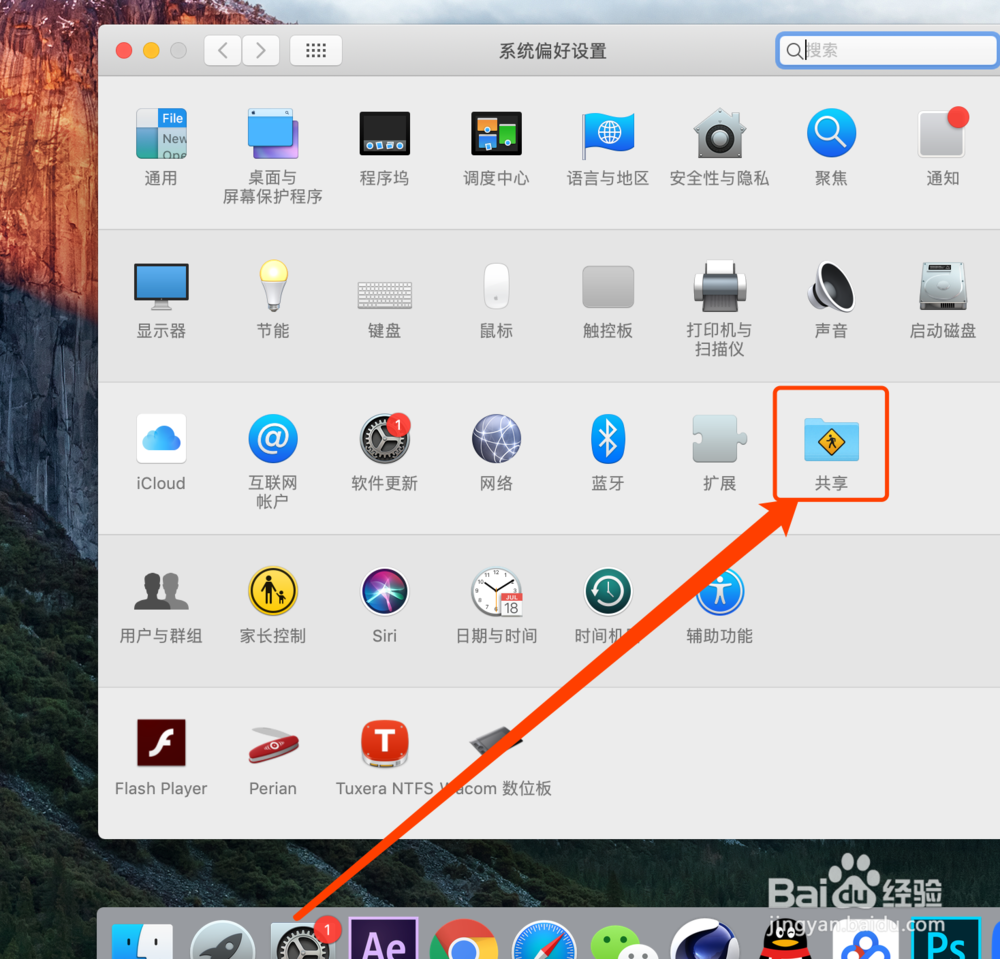Open Network (网络) preferences
1000x959 pixels.
[496, 438]
